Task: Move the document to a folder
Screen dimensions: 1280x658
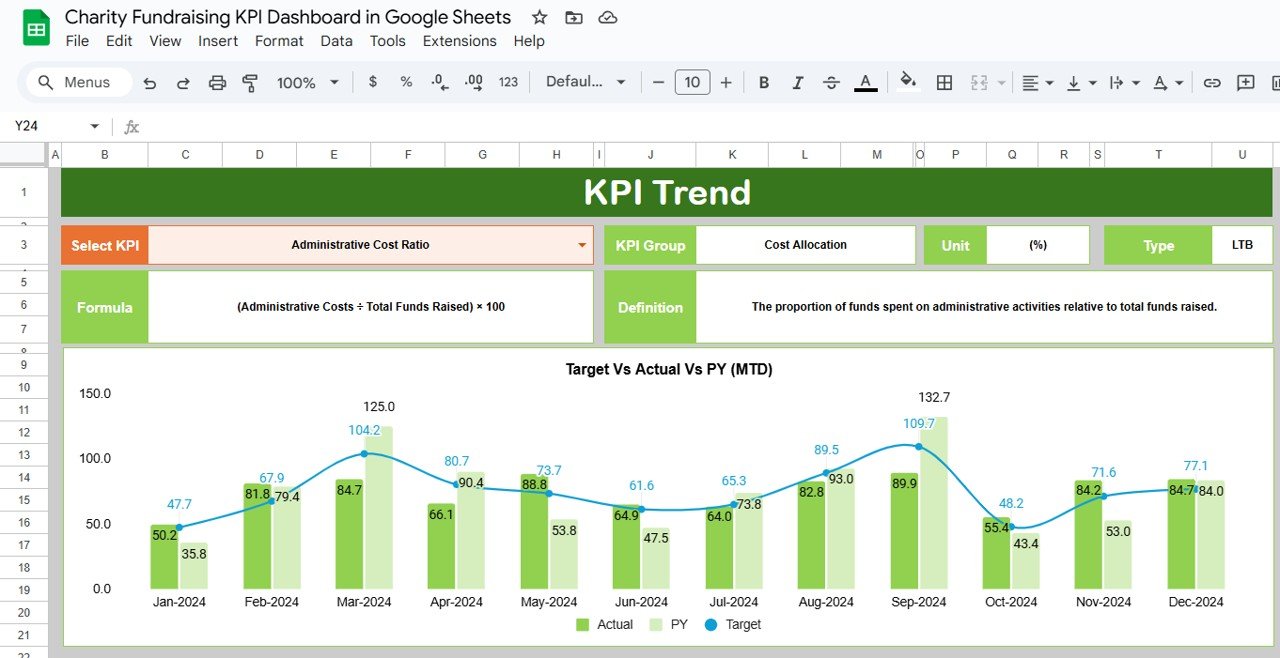Action: (x=573, y=17)
